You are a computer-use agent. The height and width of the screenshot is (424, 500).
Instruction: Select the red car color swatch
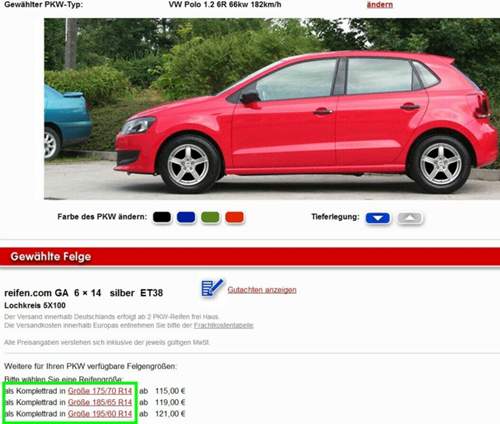[x=235, y=217]
